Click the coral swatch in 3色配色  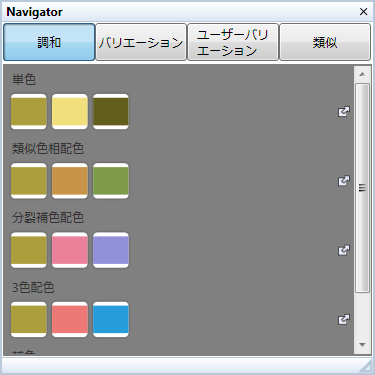click(70, 320)
